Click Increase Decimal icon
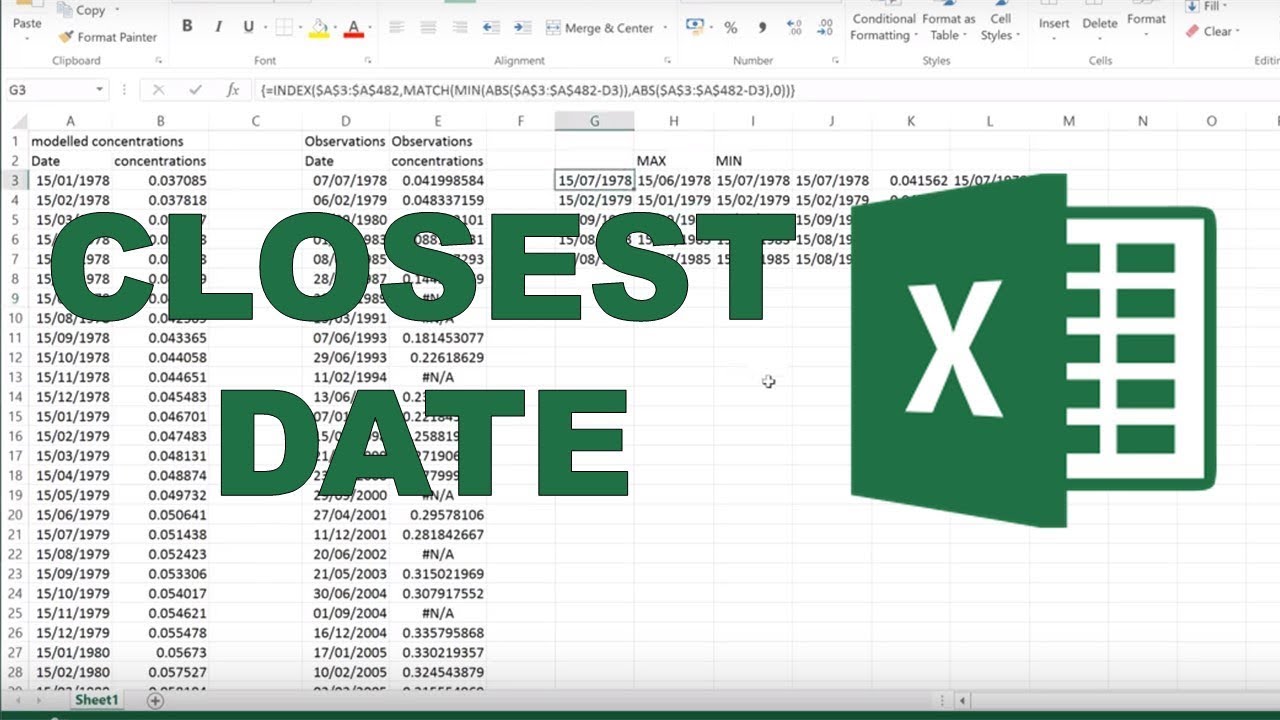 click(x=795, y=28)
